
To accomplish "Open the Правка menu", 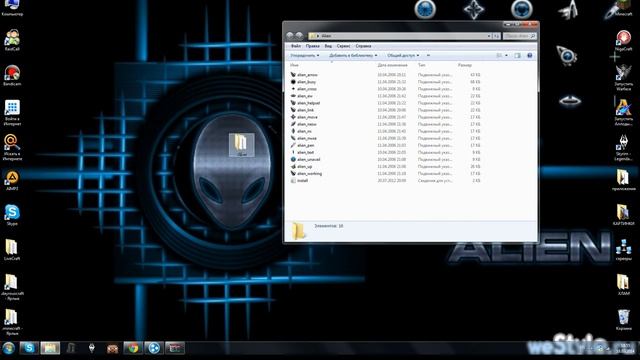I will 312,46.
